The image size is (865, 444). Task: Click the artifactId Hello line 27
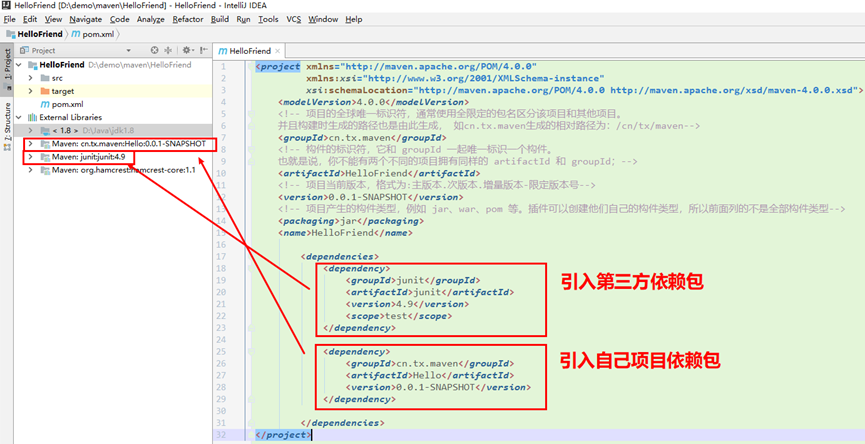point(429,376)
